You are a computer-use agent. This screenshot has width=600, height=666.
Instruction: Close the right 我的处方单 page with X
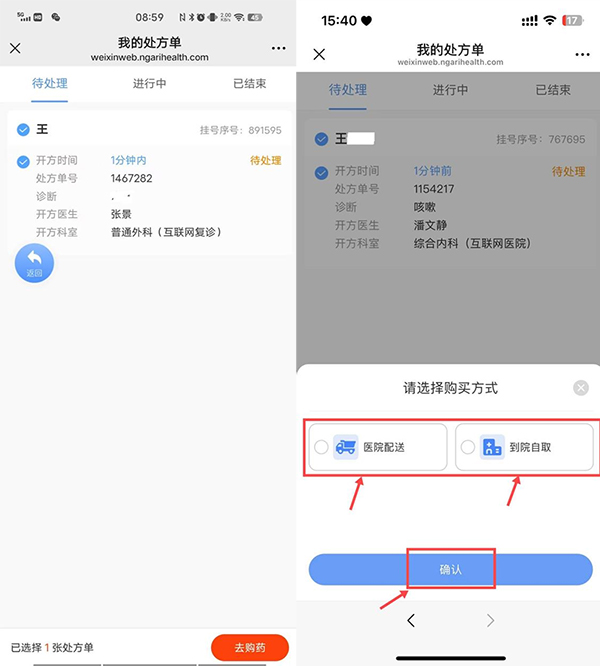tap(319, 54)
